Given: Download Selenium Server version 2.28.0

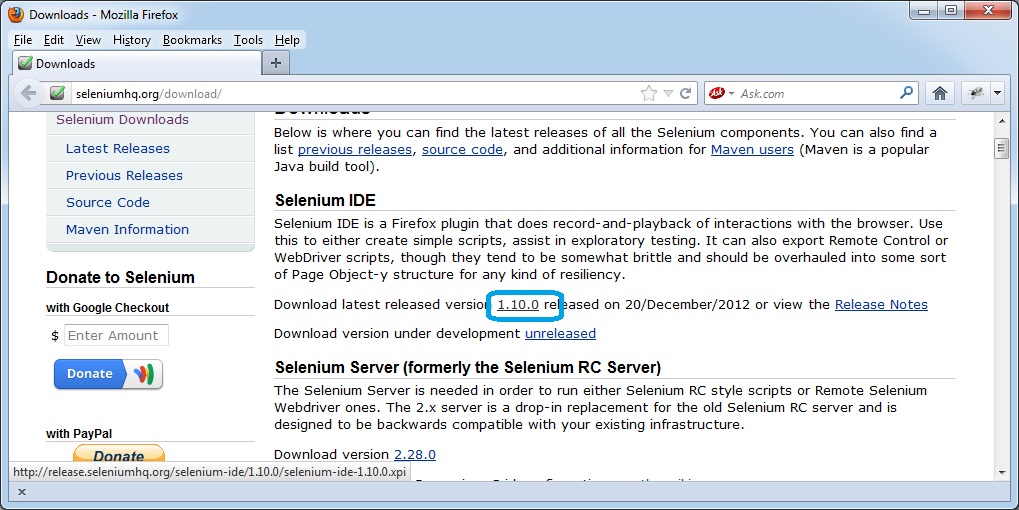Looking at the screenshot, I should click(415, 455).
